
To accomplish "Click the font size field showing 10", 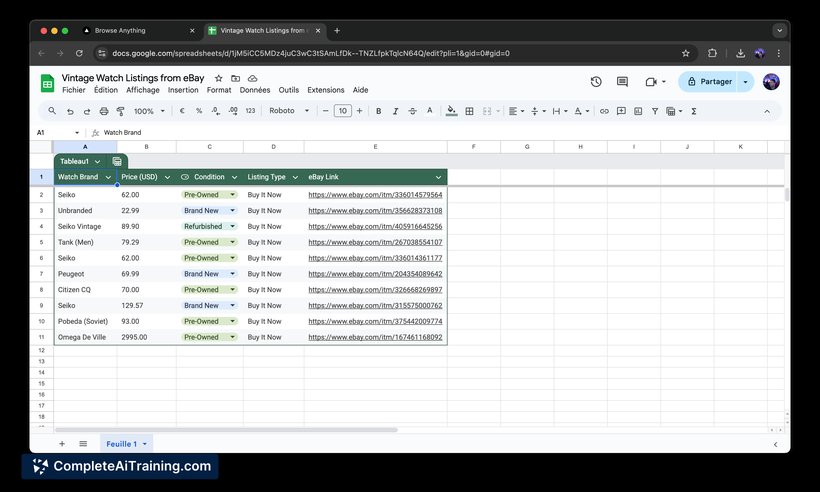I will (343, 111).
